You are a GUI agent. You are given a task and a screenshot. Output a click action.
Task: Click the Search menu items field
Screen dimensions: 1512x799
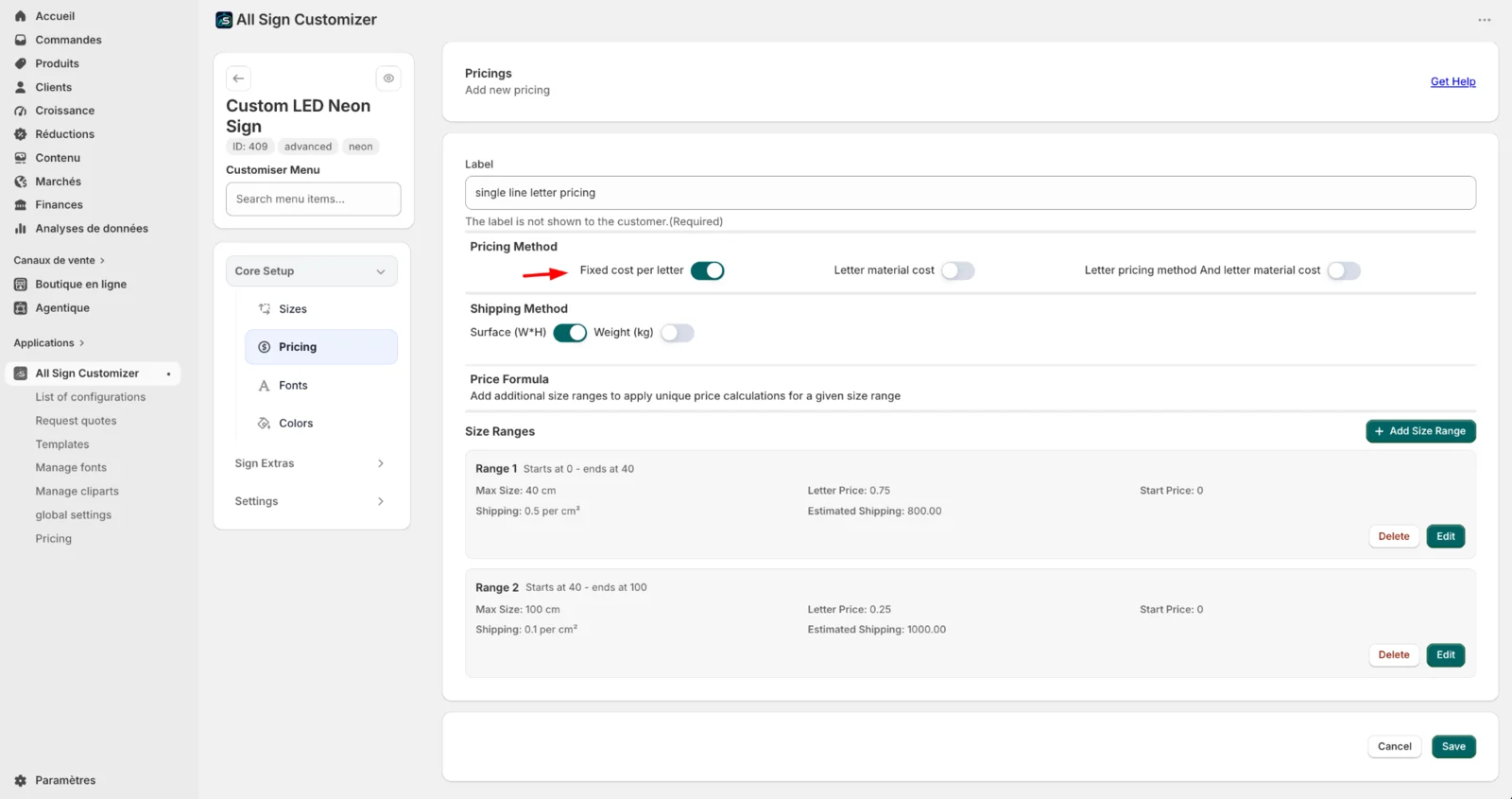tap(313, 200)
